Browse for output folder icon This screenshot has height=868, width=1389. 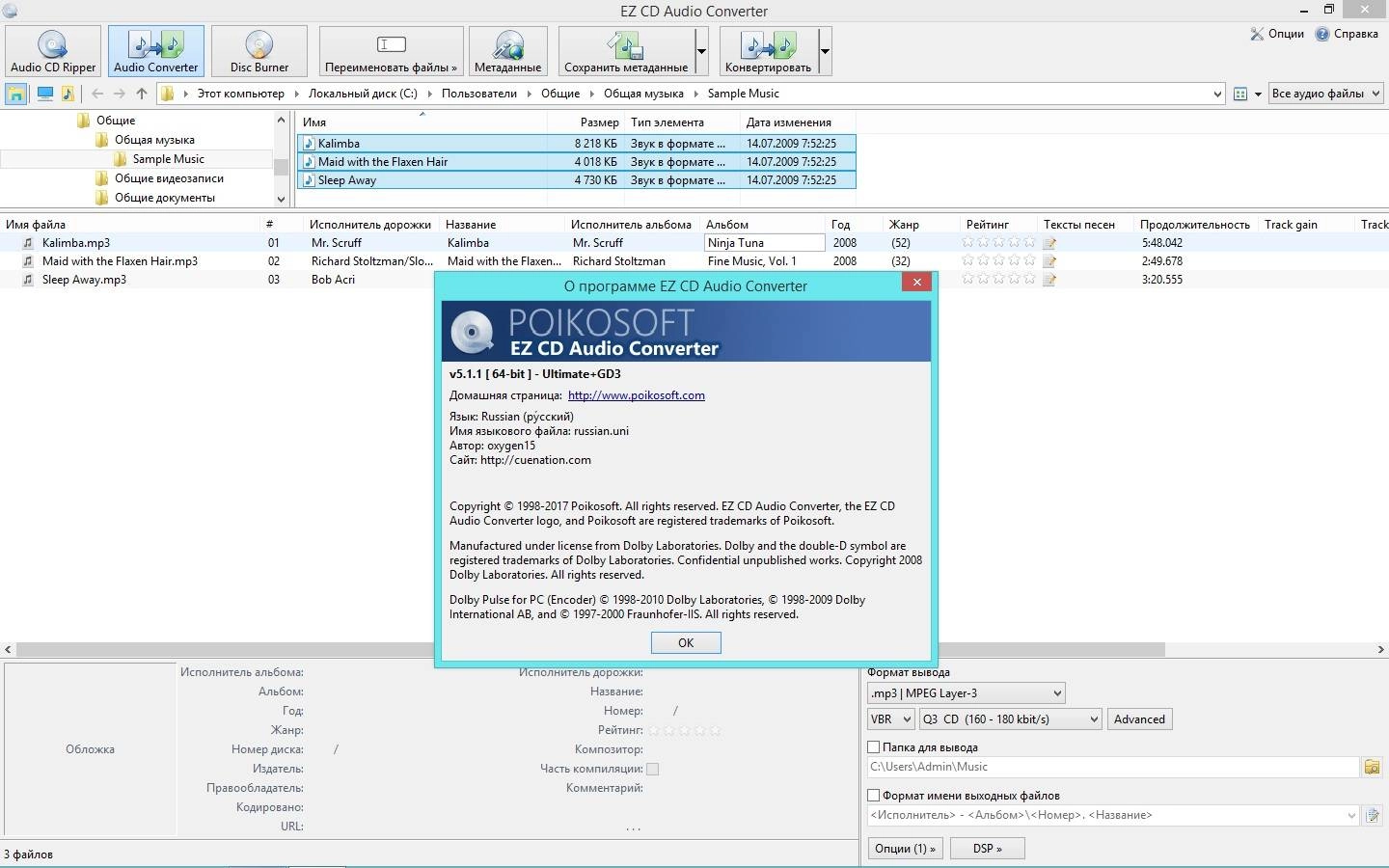(x=1372, y=767)
